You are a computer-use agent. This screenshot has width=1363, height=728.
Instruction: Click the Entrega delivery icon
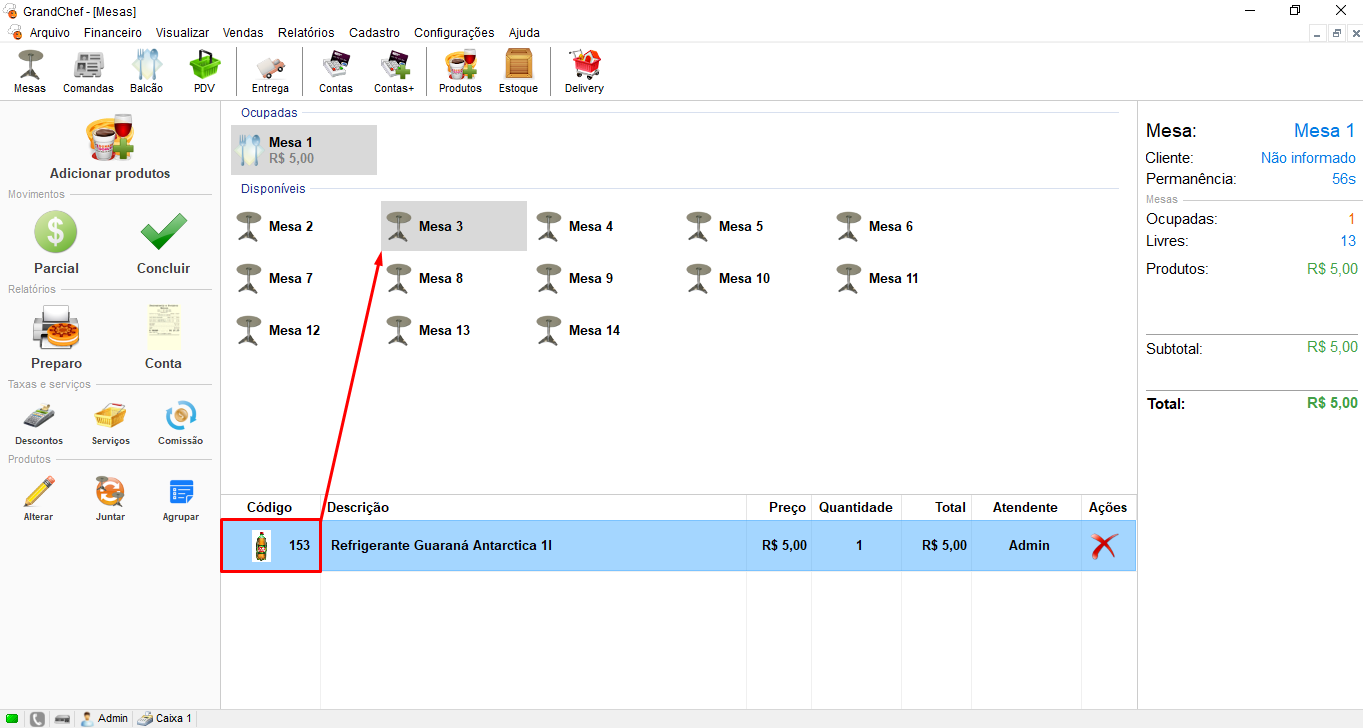(270, 71)
